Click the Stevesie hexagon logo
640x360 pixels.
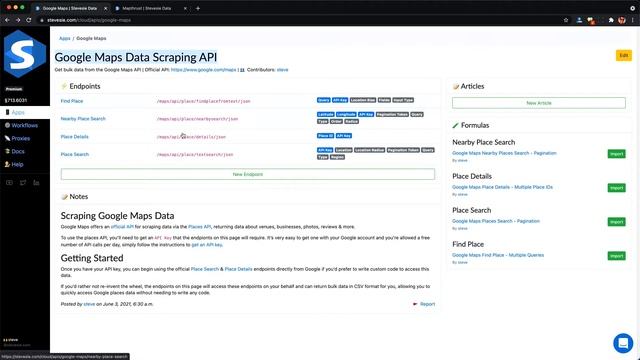[x=24, y=54]
